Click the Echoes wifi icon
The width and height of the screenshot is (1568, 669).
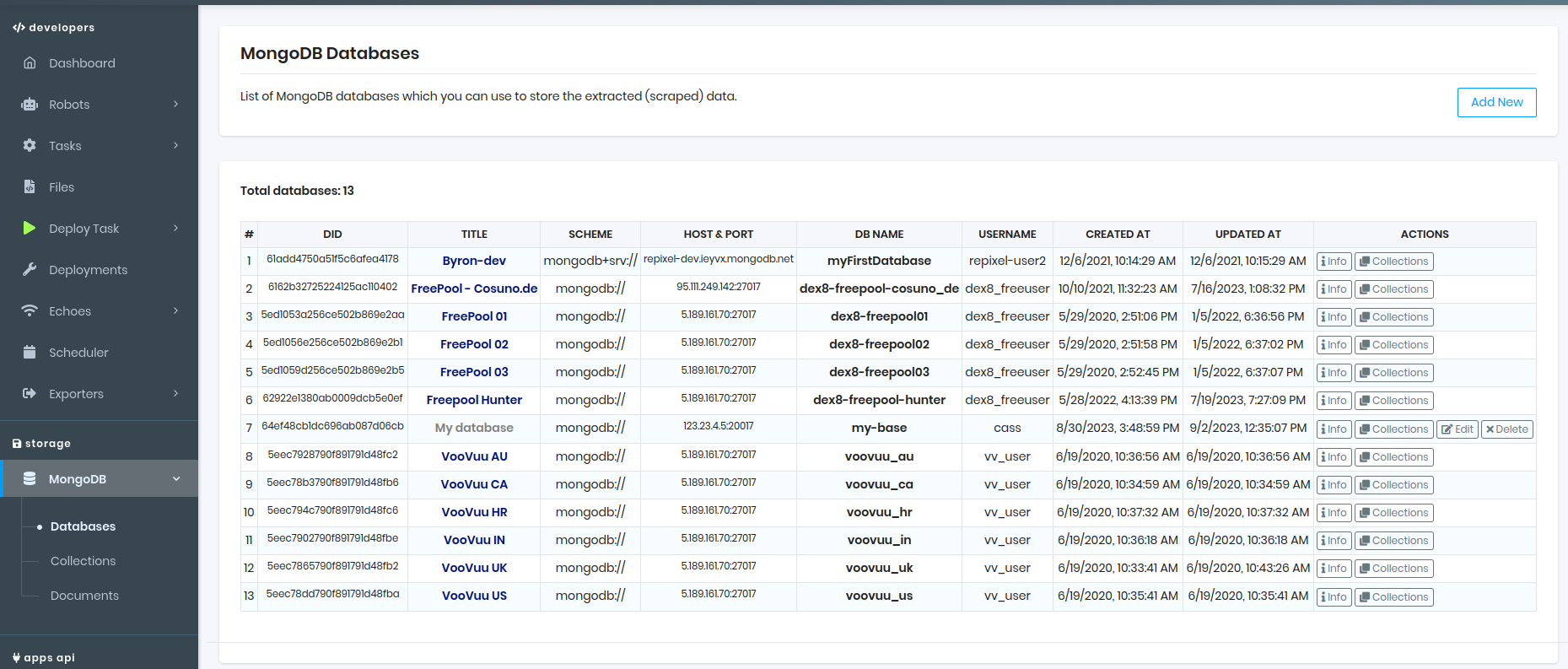tap(30, 310)
